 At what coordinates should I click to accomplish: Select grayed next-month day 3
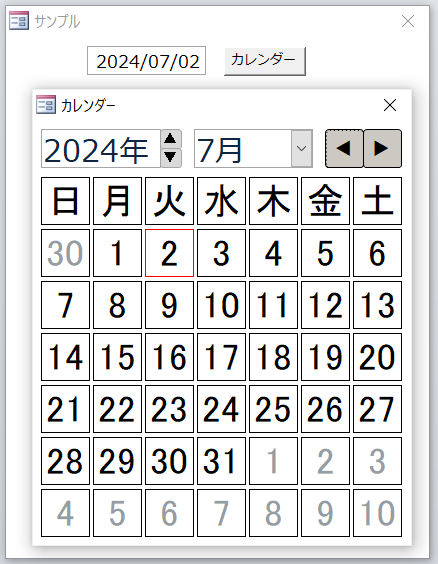pos(378,461)
